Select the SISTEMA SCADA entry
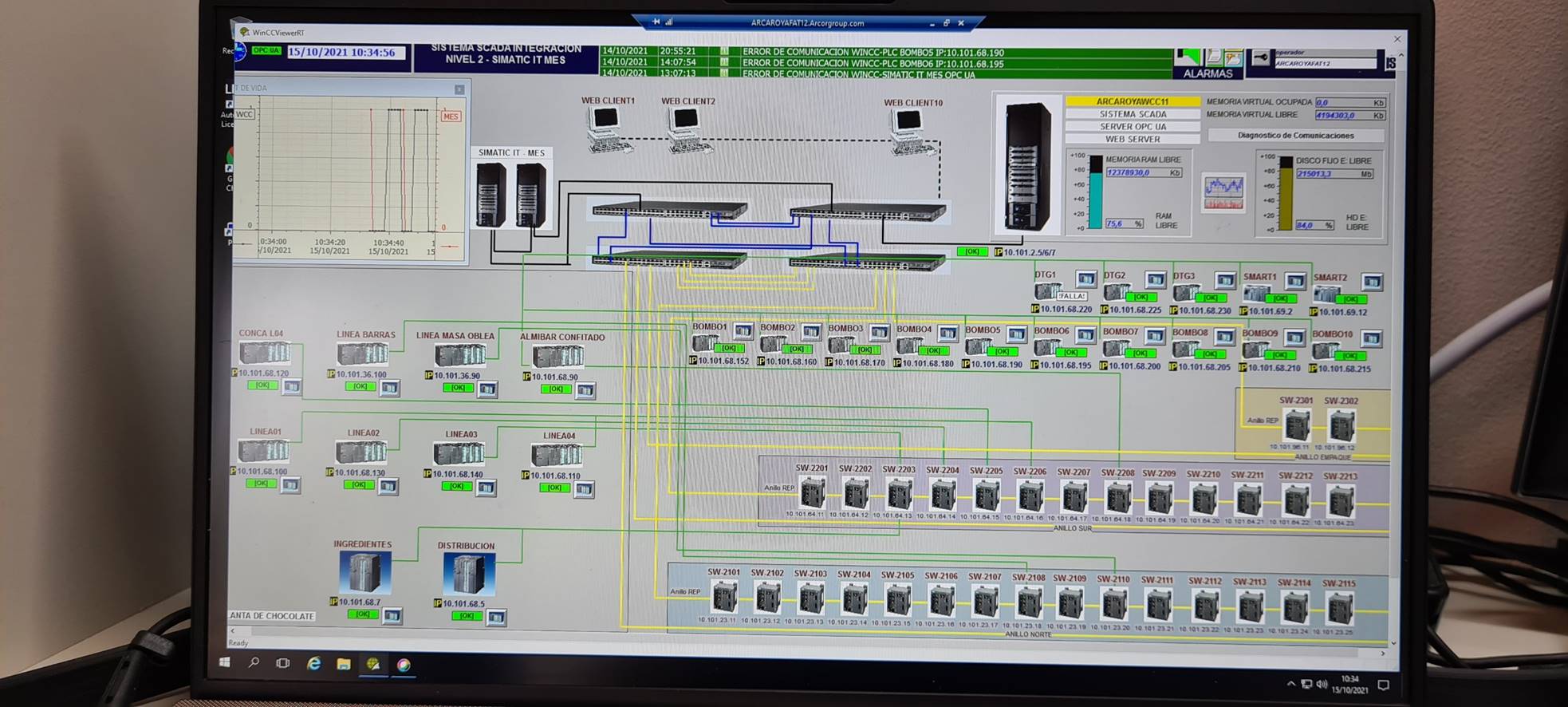This screenshot has width=1568, height=707. click(1133, 114)
